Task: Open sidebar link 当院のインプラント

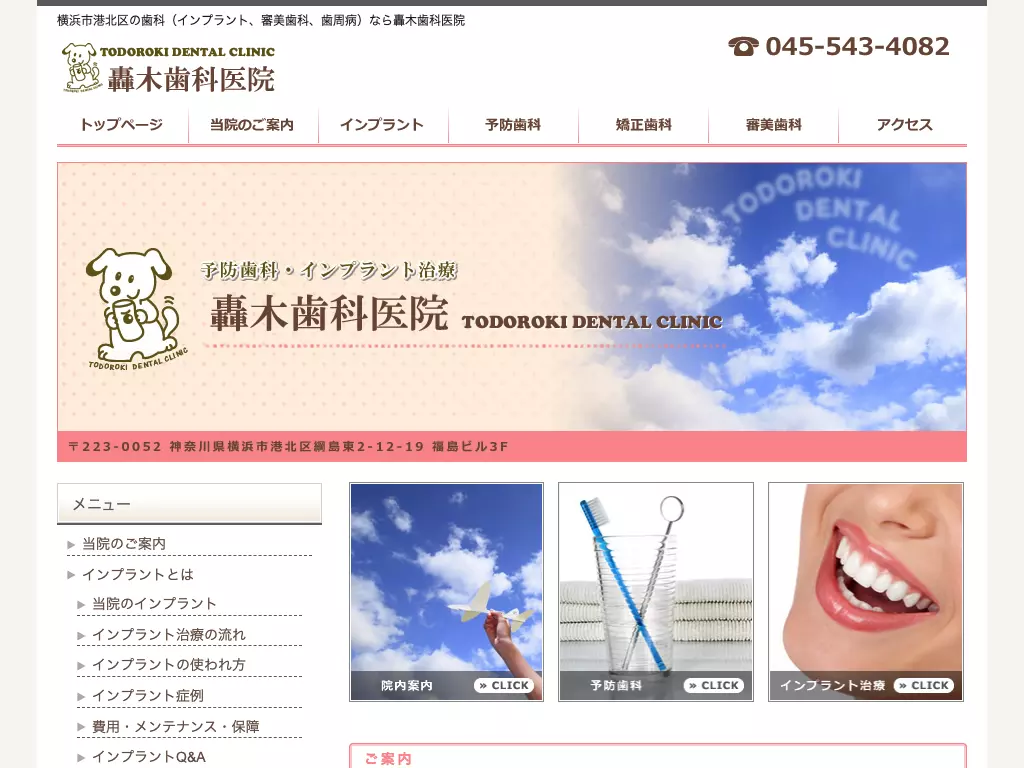Action: pyautogui.click(x=154, y=603)
